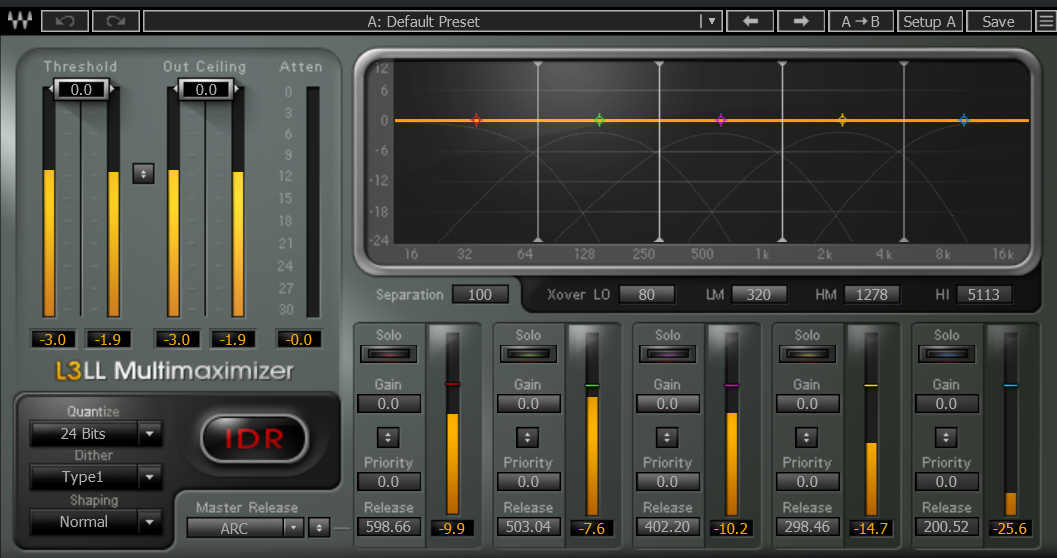Solo the green low-mid band
The height and width of the screenshot is (558, 1057).
pos(528,353)
